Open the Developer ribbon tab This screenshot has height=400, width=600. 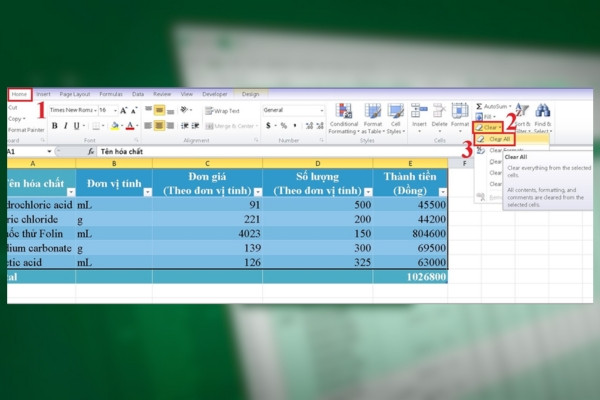pos(215,94)
